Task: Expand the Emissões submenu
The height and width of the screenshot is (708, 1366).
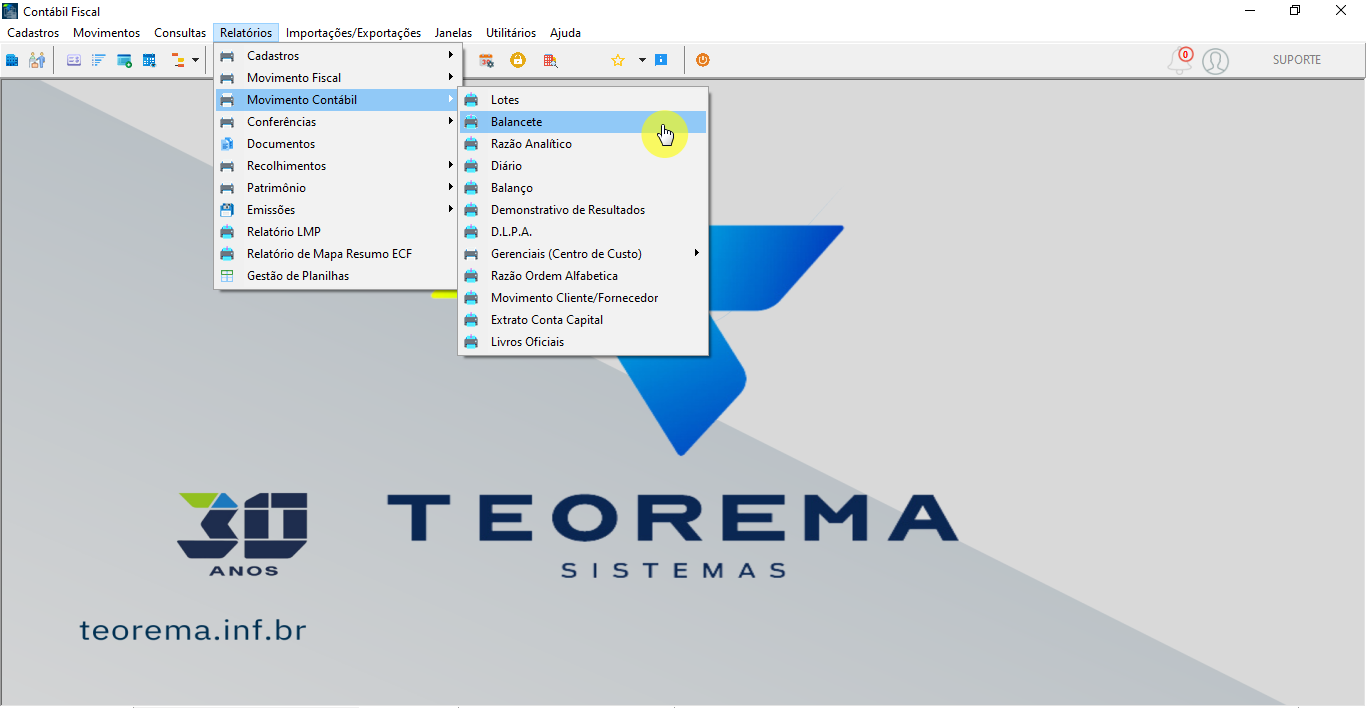Action: 338,210
